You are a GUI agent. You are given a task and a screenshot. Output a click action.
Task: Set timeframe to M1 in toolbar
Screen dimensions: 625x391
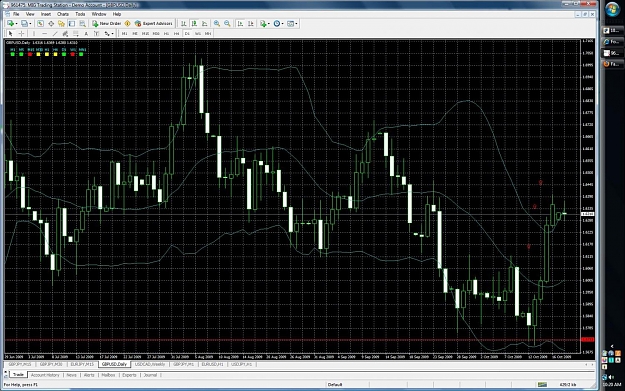124,33
